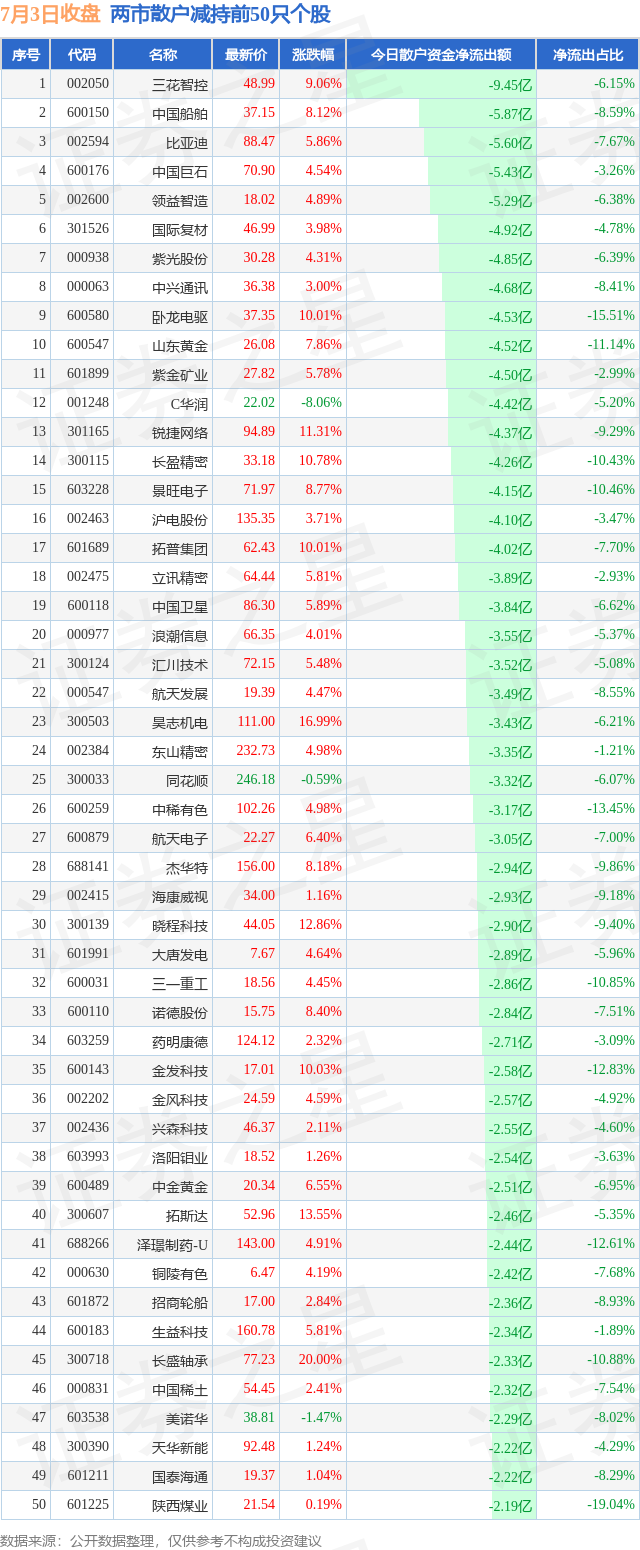Select stock name 同花顺

[x=187, y=780]
